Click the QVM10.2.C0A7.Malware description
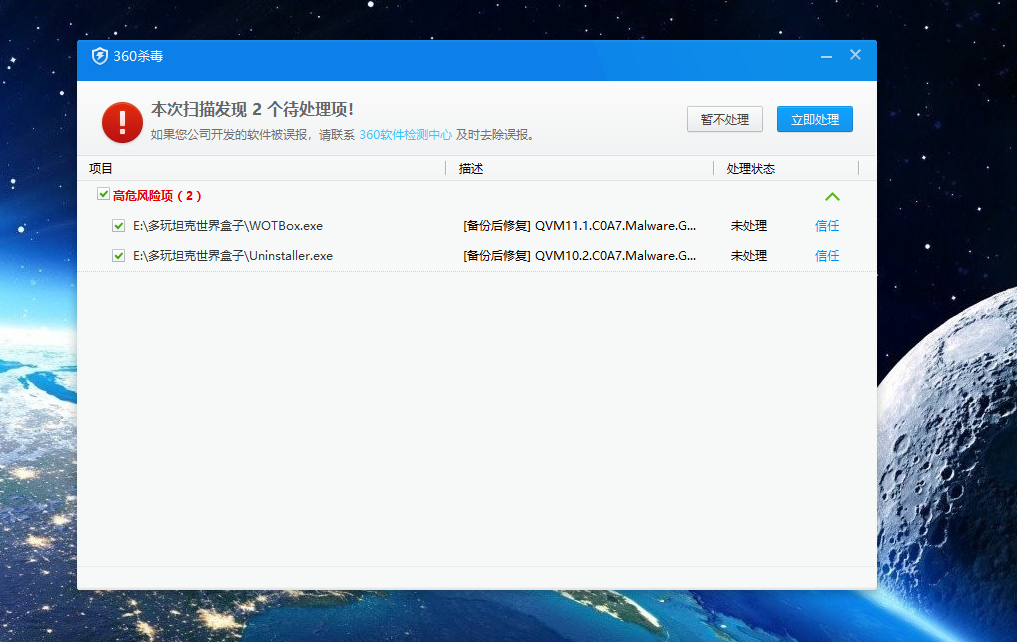This screenshot has height=642, width=1017. pos(579,256)
